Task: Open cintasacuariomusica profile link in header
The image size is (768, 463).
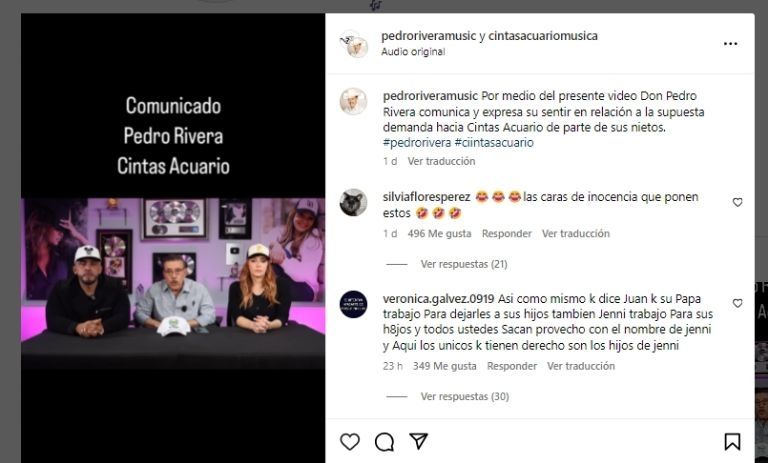Action: pyautogui.click(x=543, y=36)
